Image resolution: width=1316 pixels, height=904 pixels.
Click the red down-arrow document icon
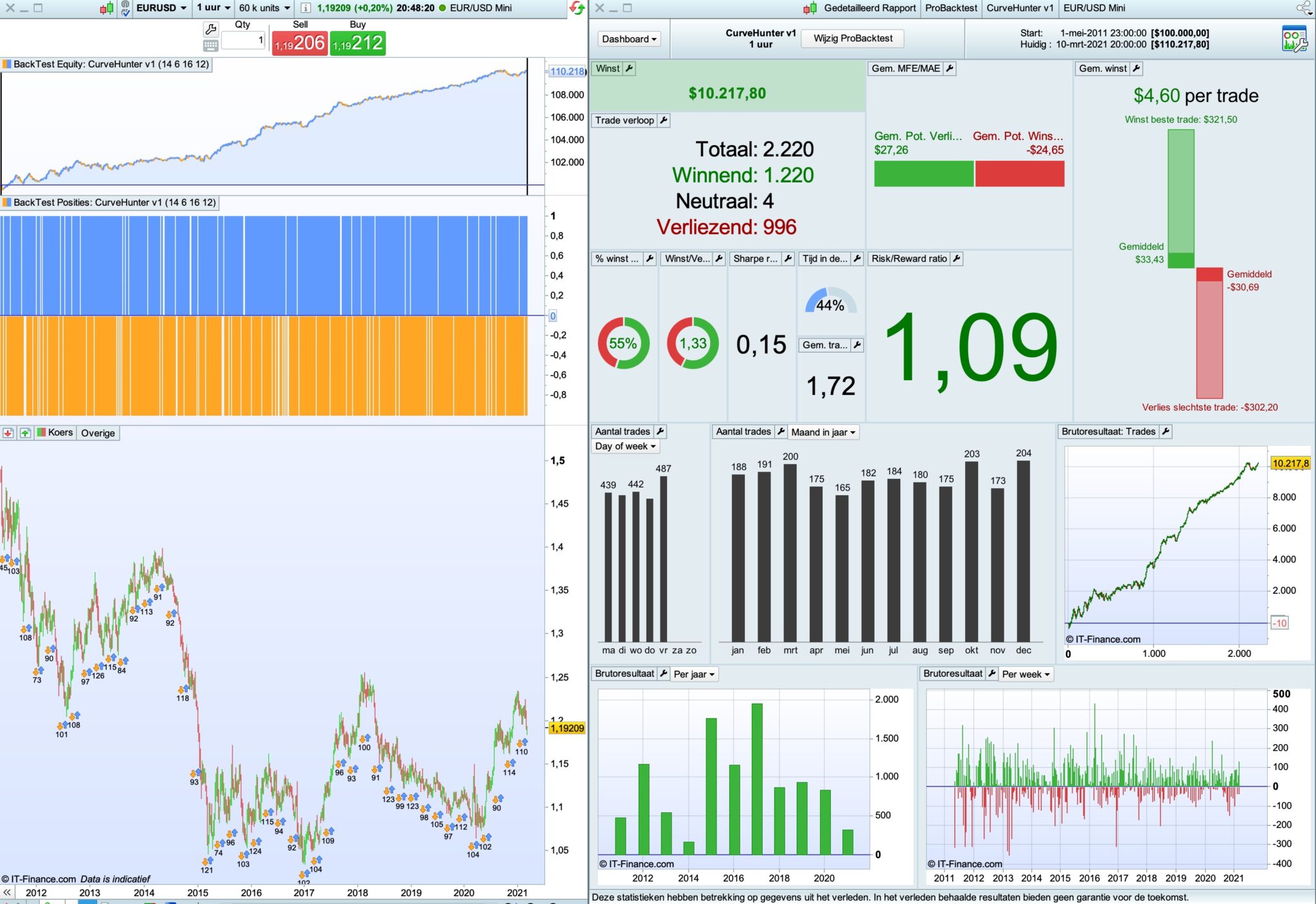coord(8,433)
